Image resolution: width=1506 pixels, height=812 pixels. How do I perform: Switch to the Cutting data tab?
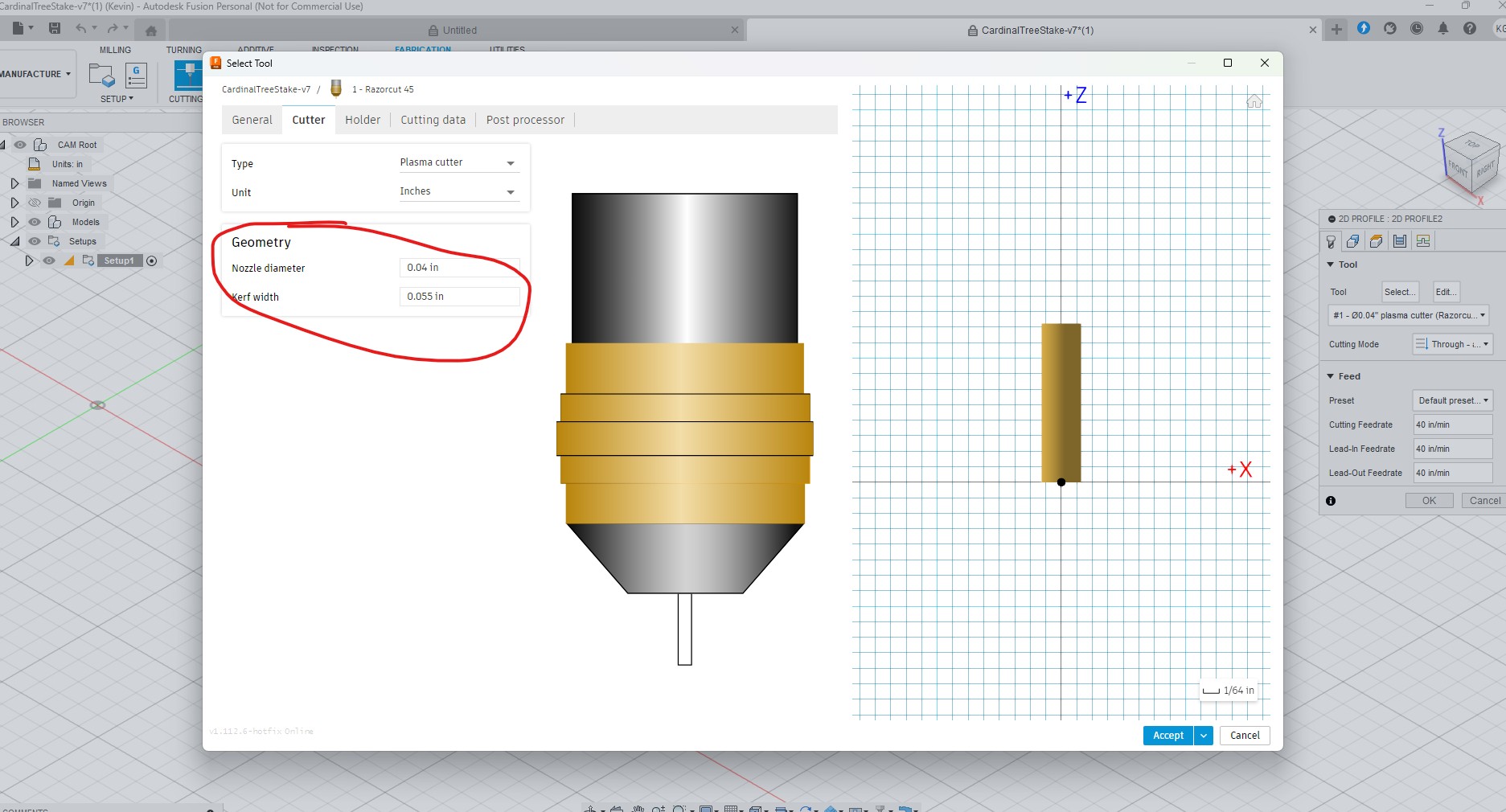433,120
